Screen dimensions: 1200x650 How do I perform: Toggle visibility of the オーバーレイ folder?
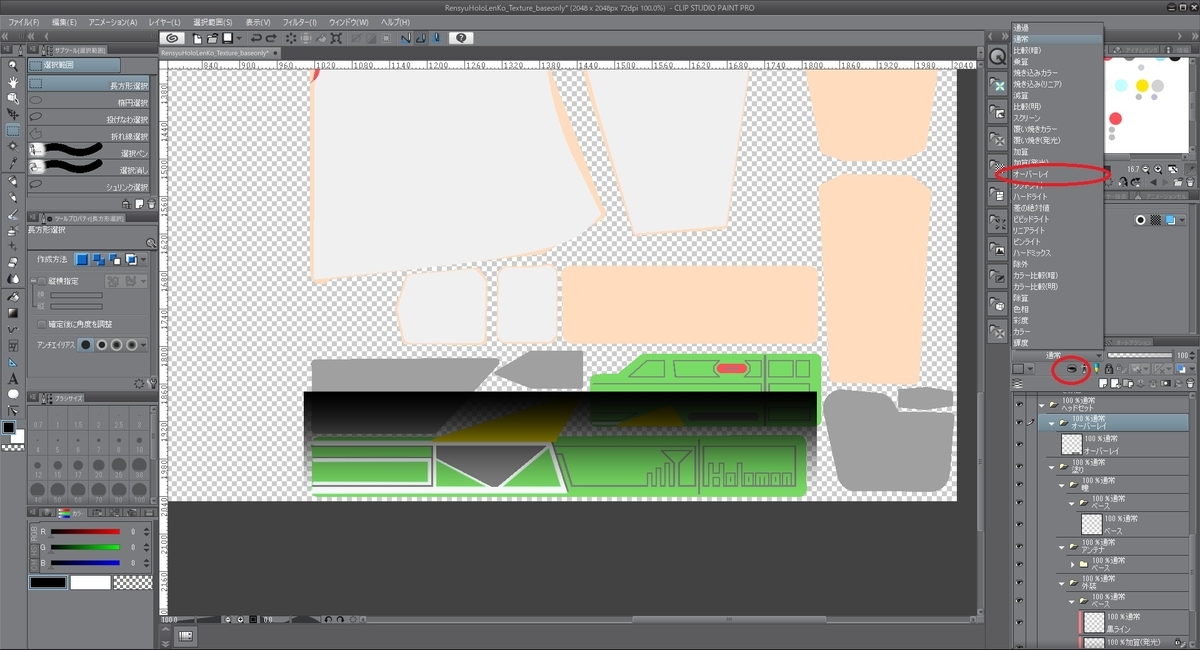[x=1019, y=423]
